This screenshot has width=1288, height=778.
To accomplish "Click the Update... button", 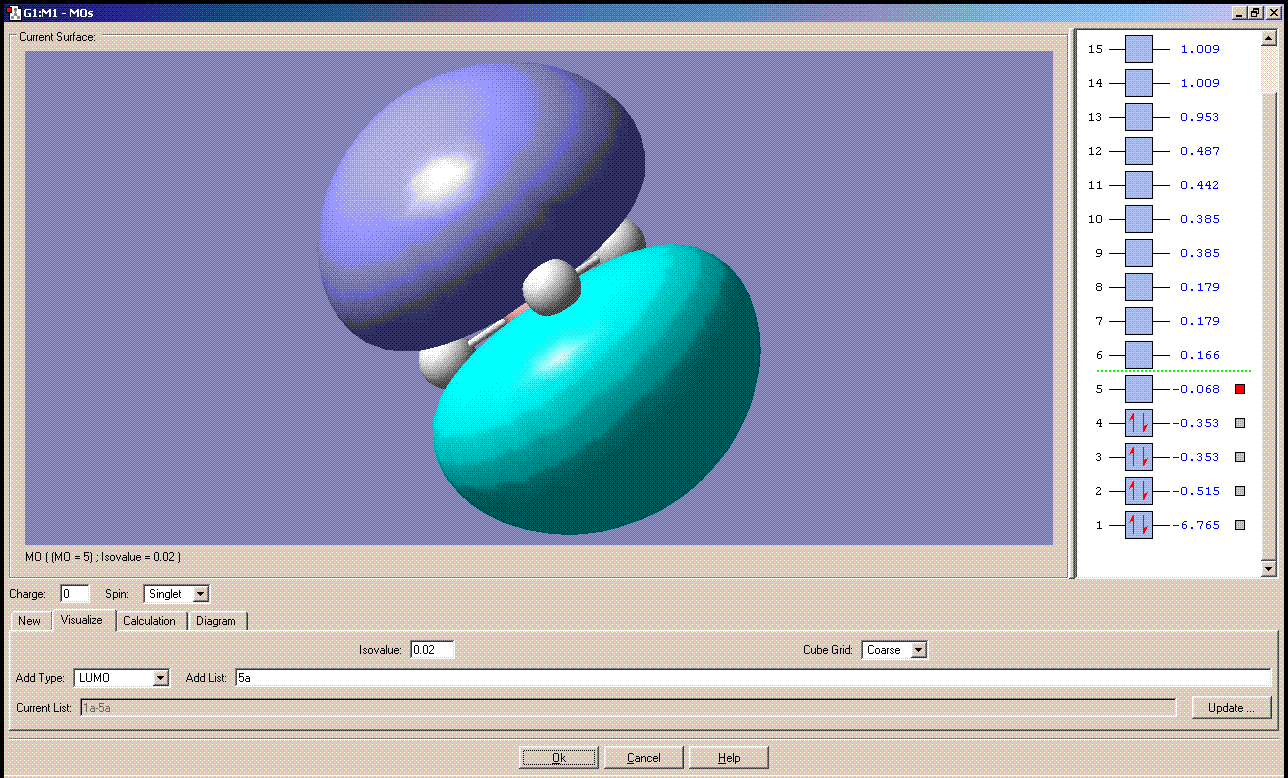I will click(x=1231, y=708).
